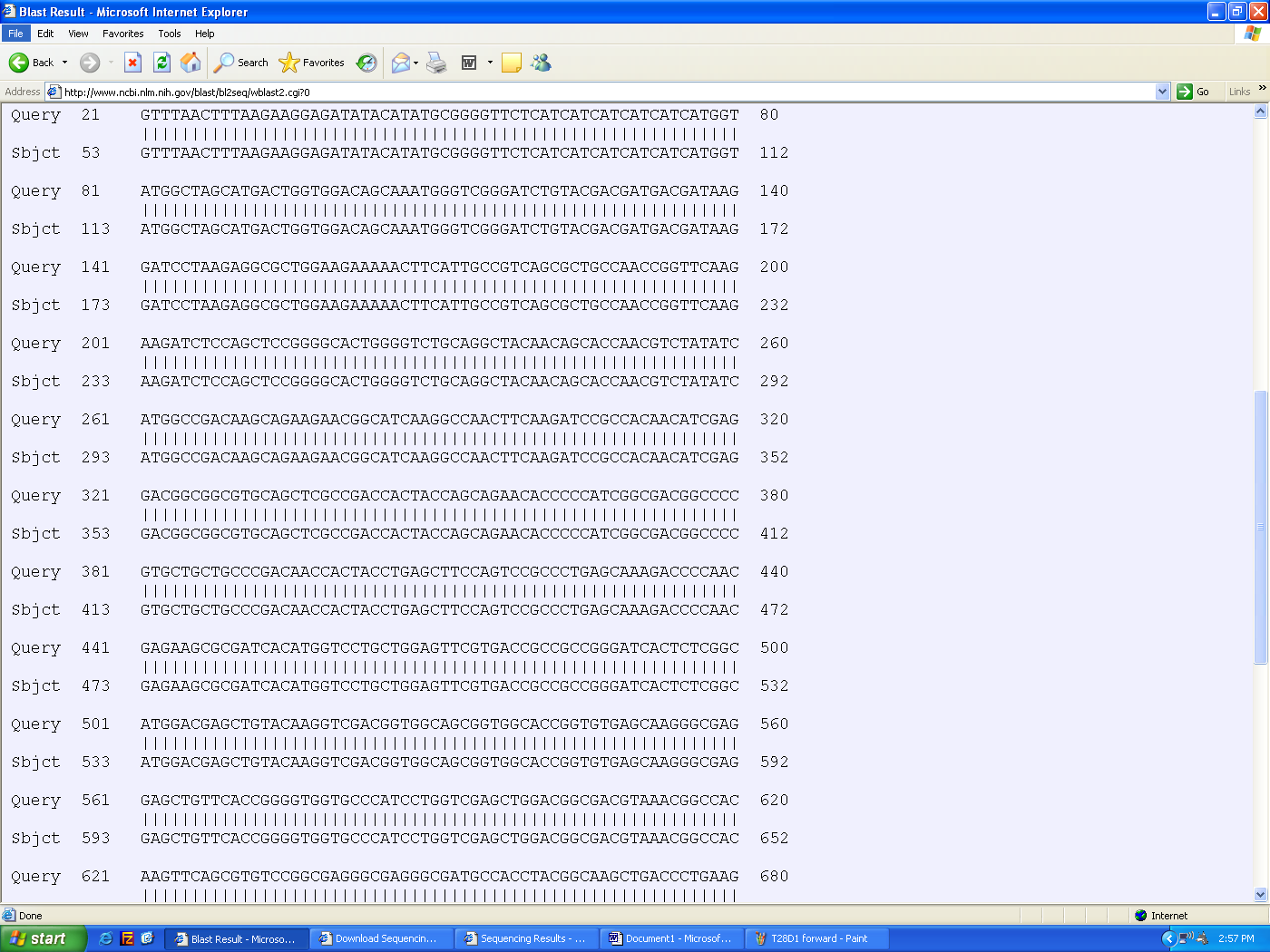Screen dimensions: 1270x952
Task: Open the Tools menu
Action: [169, 34]
